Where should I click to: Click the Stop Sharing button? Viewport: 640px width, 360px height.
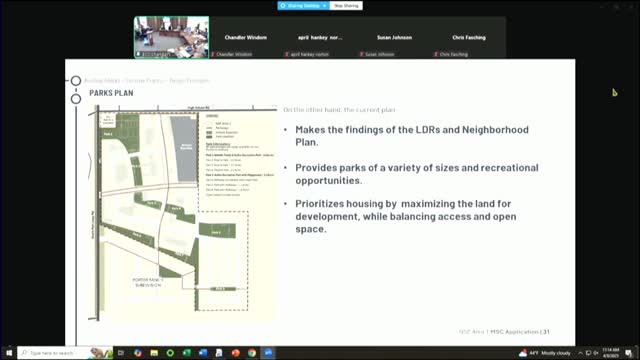[346, 6]
